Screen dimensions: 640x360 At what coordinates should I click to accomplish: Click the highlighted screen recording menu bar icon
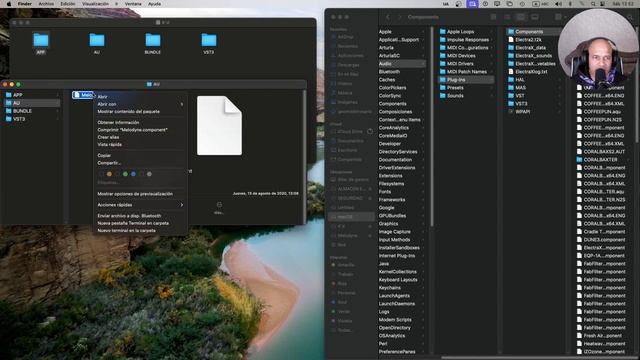tap(472, 4)
